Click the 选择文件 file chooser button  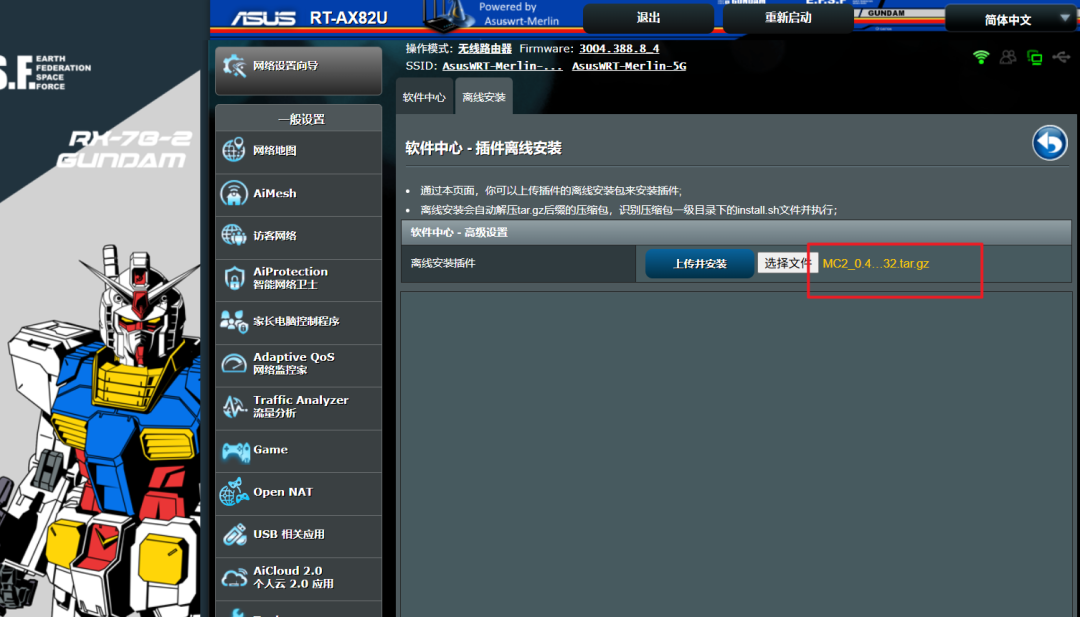pos(788,262)
